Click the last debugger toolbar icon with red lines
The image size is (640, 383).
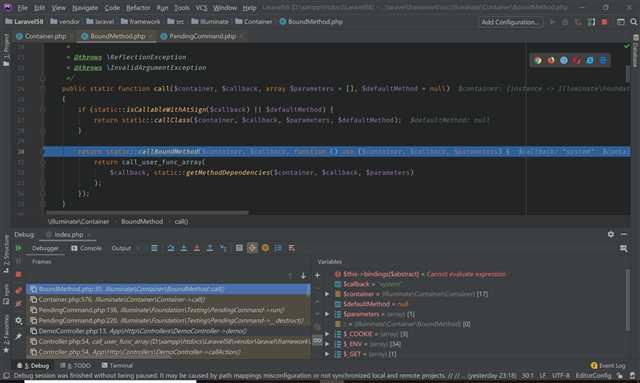coord(291,248)
